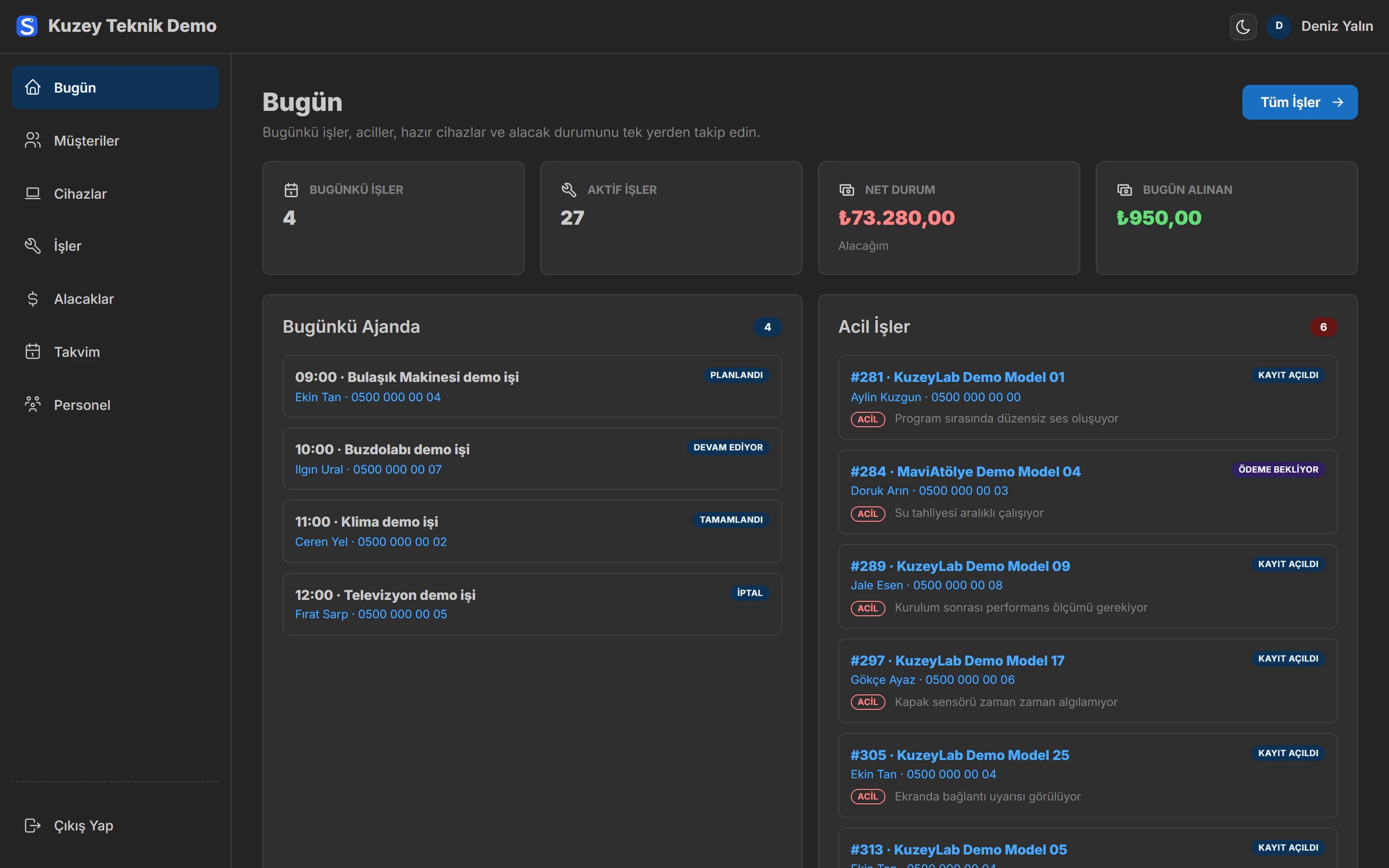The width and height of the screenshot is (1389, 868).
Task: Open the 10:00 Buzdolabı demo işi
Action: tap(532, 459)
